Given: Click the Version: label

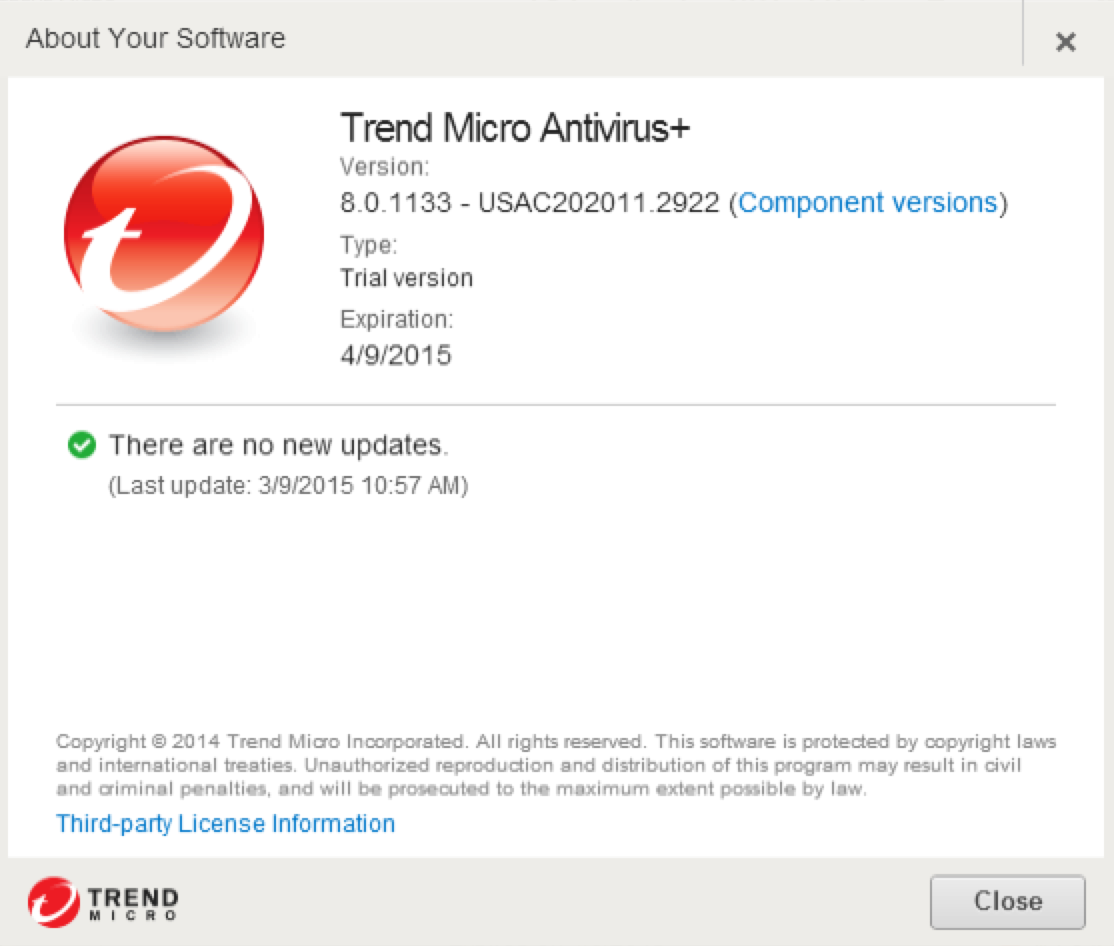Looking at the screenshot, I should (384, 166).
